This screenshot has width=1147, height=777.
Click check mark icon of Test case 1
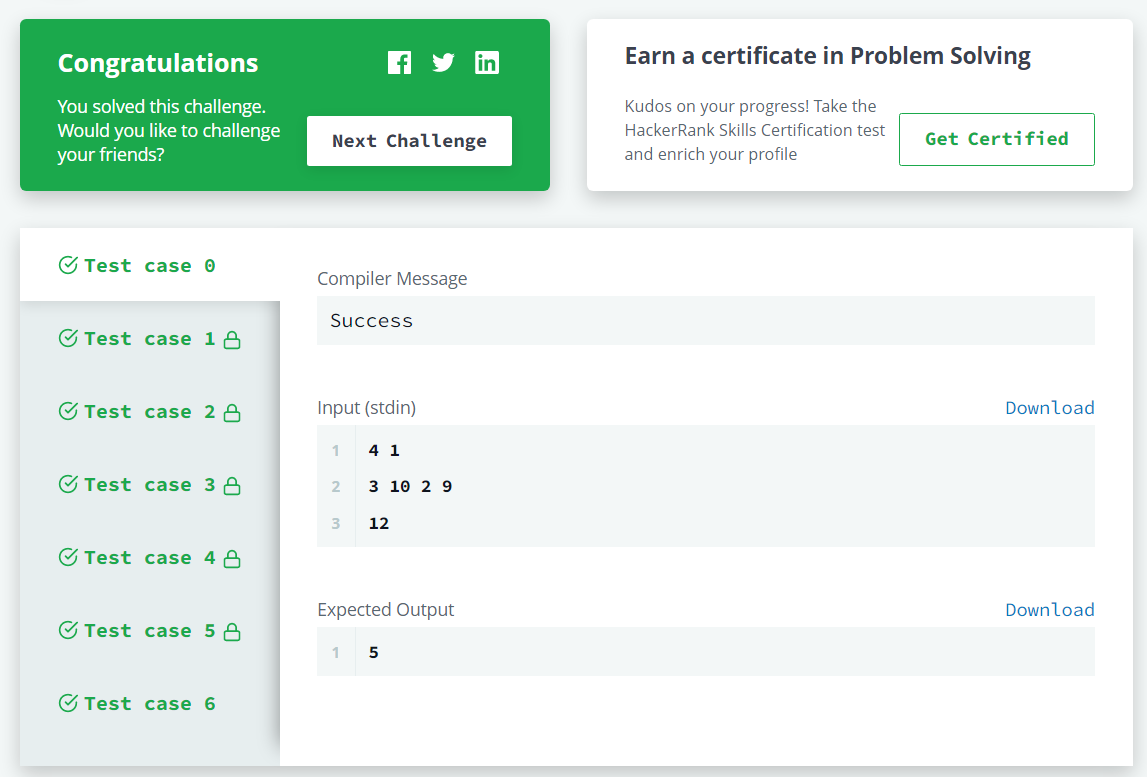click(x=68, y=338)
